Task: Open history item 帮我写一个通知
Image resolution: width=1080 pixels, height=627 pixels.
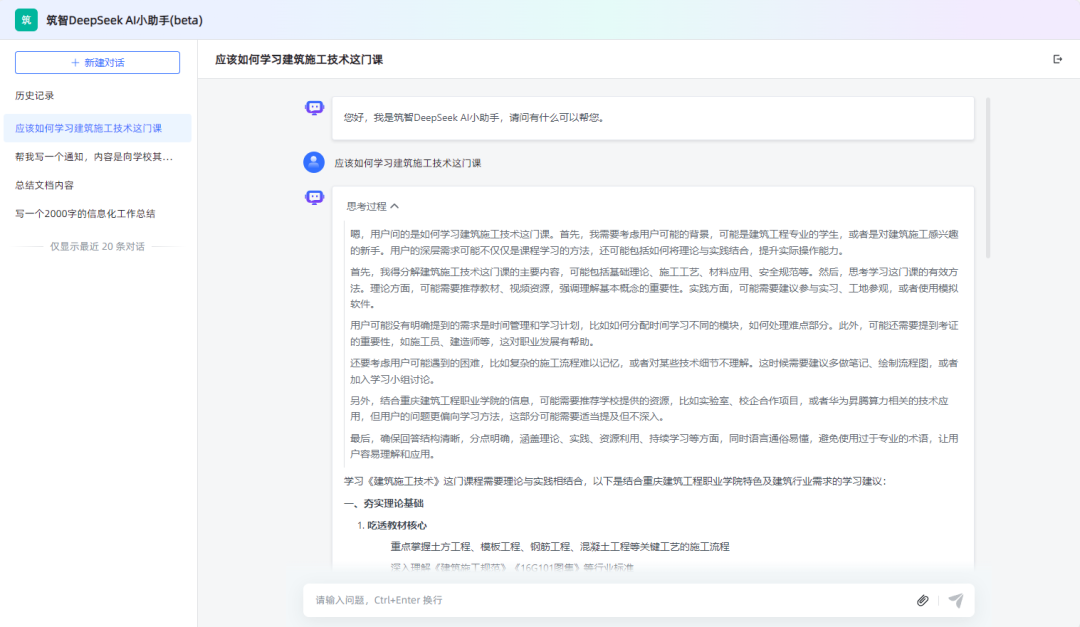Action: 93,157
